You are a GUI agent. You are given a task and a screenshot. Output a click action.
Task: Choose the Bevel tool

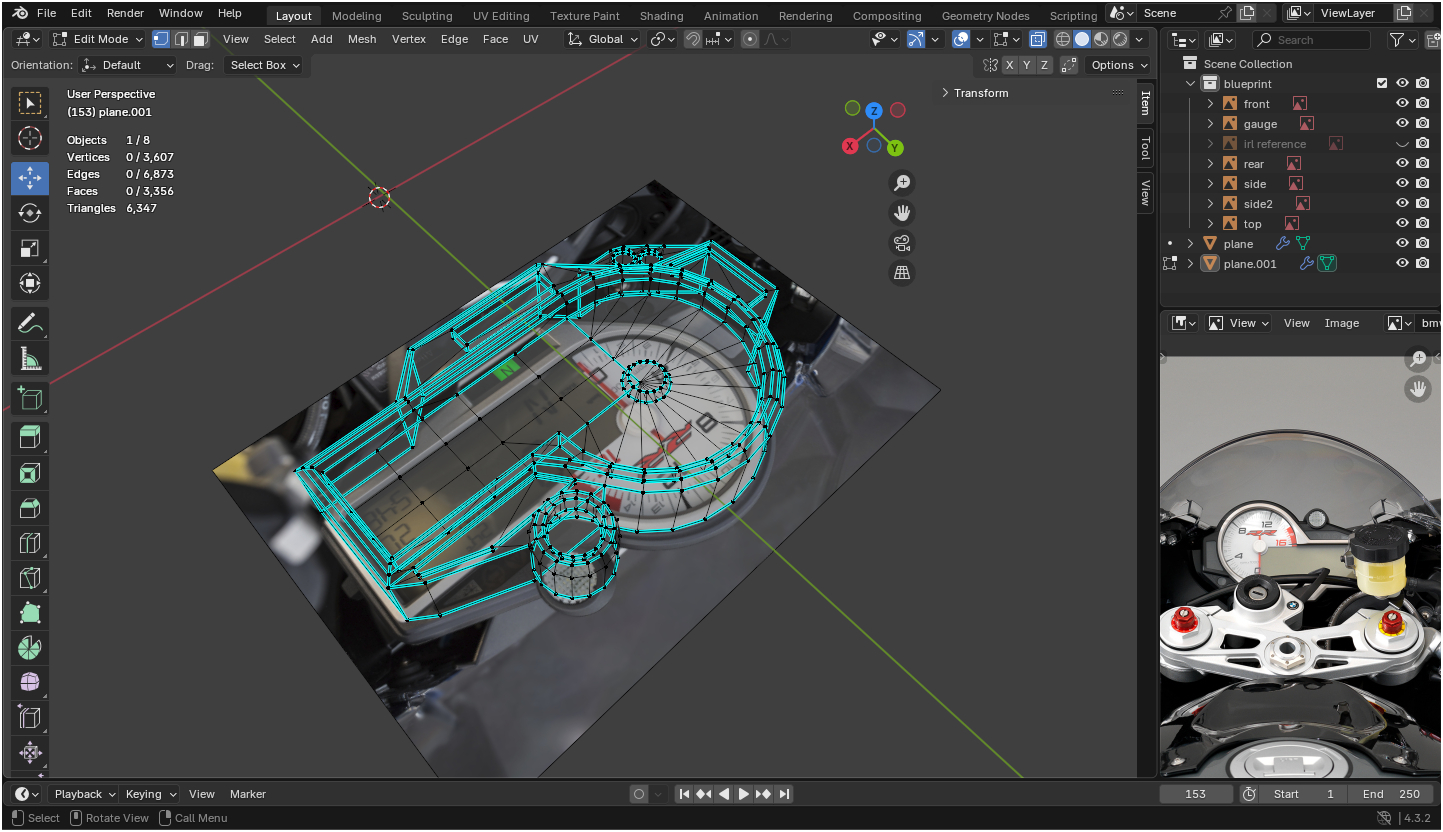click(x=30, y=508)
